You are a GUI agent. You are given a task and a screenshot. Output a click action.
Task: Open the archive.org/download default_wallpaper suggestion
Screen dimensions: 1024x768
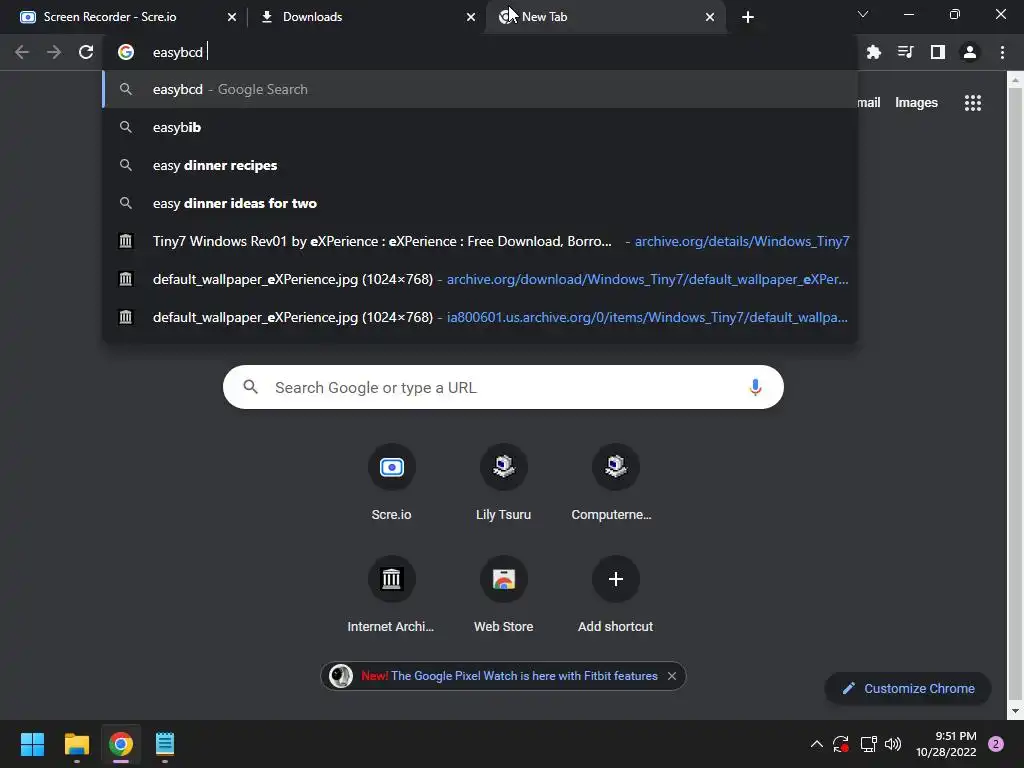(480, 279)
